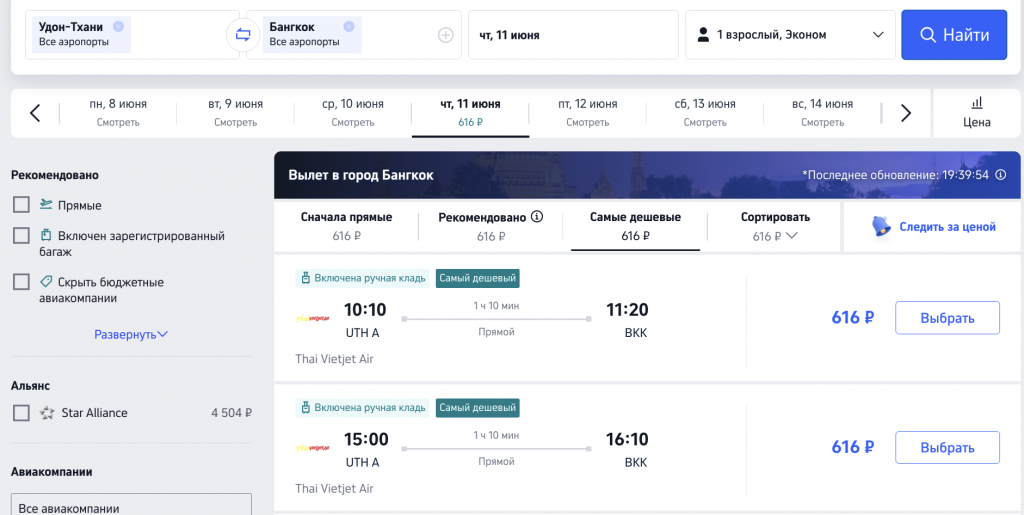Tick Скрыть бюджетные авиакомпании checkbox
This screenshot has height=515, width=1024.
click(x=21, y=282)
